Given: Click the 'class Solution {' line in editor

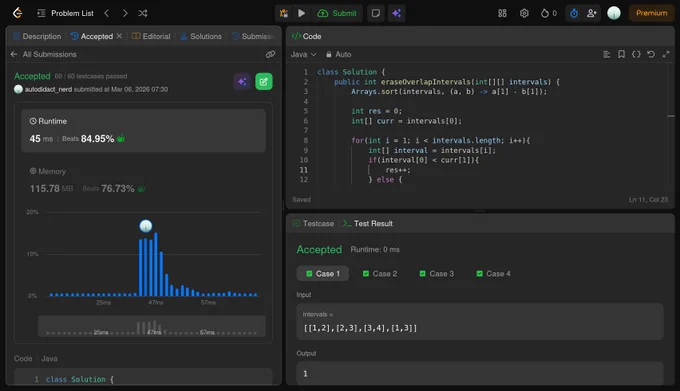Looking at the screenshot, I should pyautogui.click(x=351, y=72).
